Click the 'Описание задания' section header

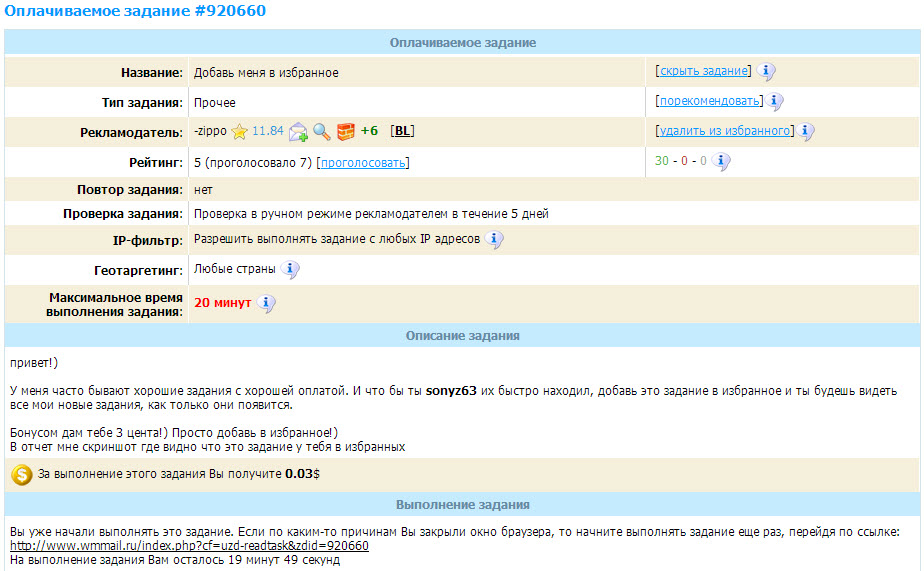463,336
